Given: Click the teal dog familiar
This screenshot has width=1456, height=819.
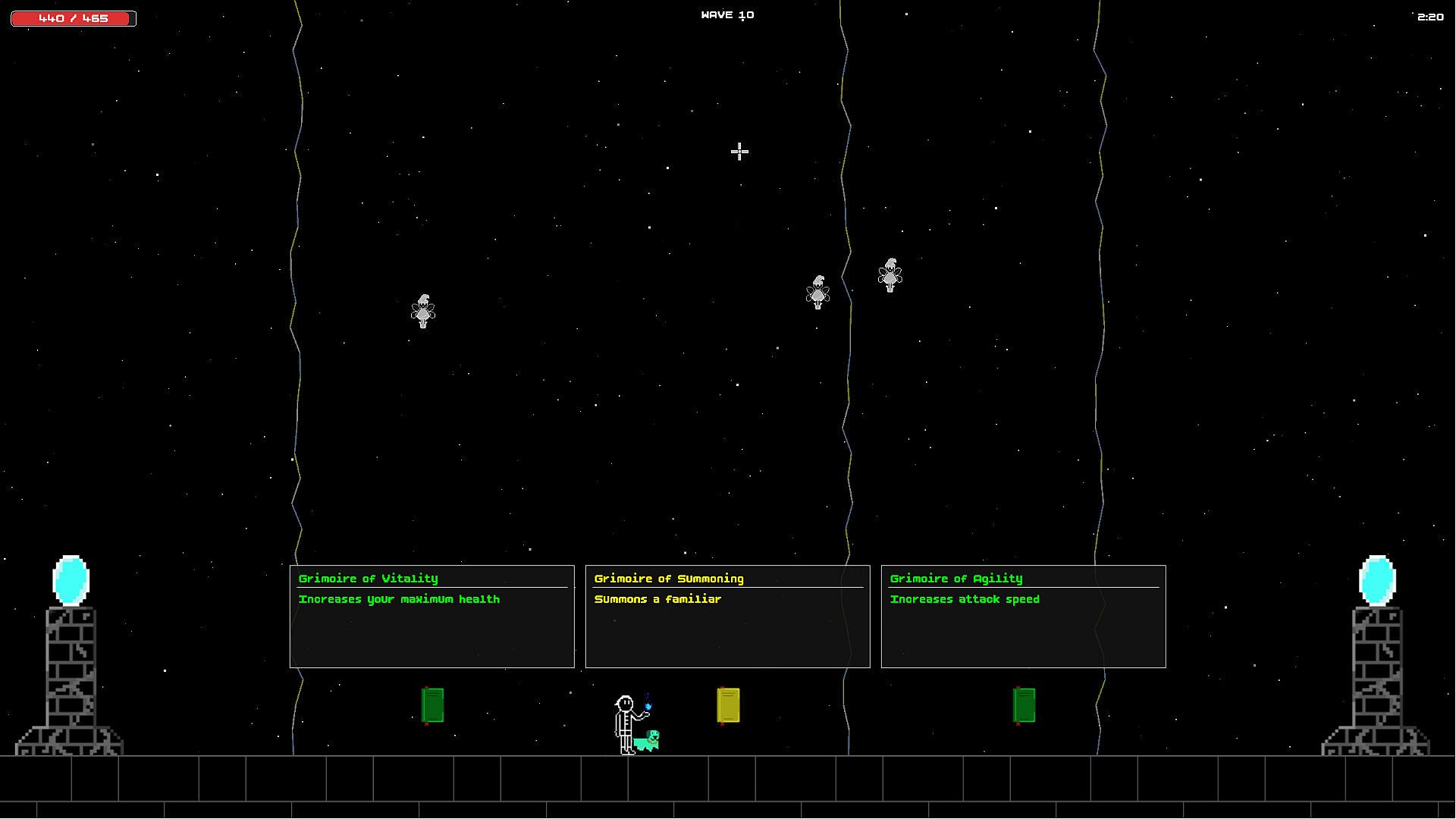Looking at the screenshot, I should tap(648, 741).
